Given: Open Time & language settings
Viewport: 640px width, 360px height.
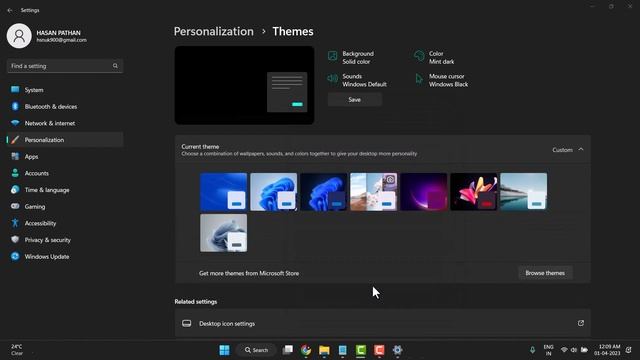Looking at the screenshot, I should click(x=64, y=190).
